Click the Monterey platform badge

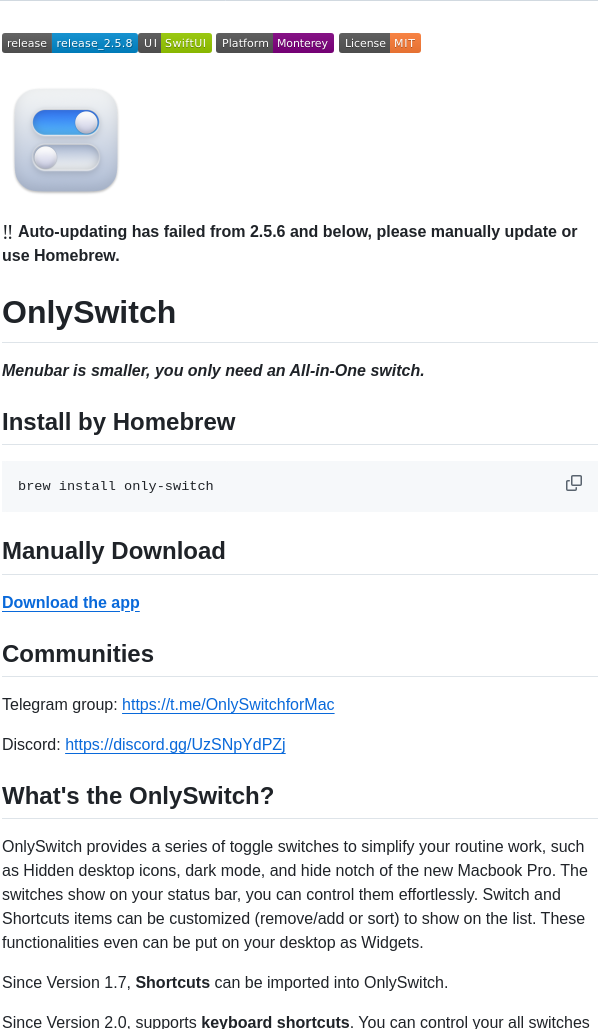(x=302, y=43)
